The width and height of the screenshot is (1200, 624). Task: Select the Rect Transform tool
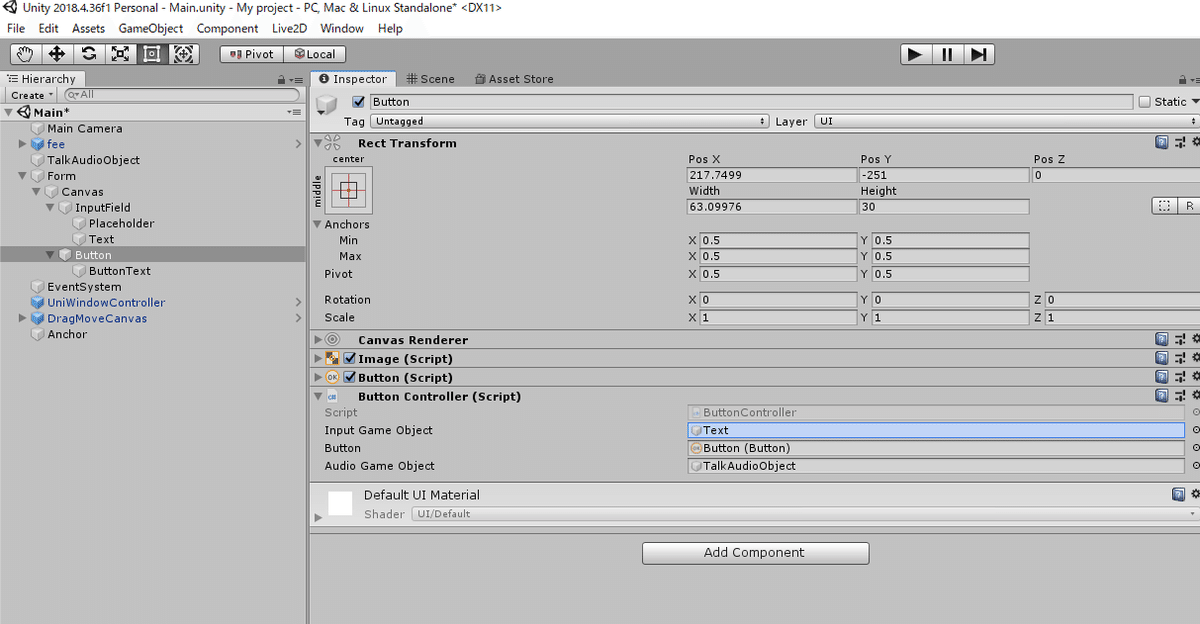pyautogui.click(x=151, y=54)
